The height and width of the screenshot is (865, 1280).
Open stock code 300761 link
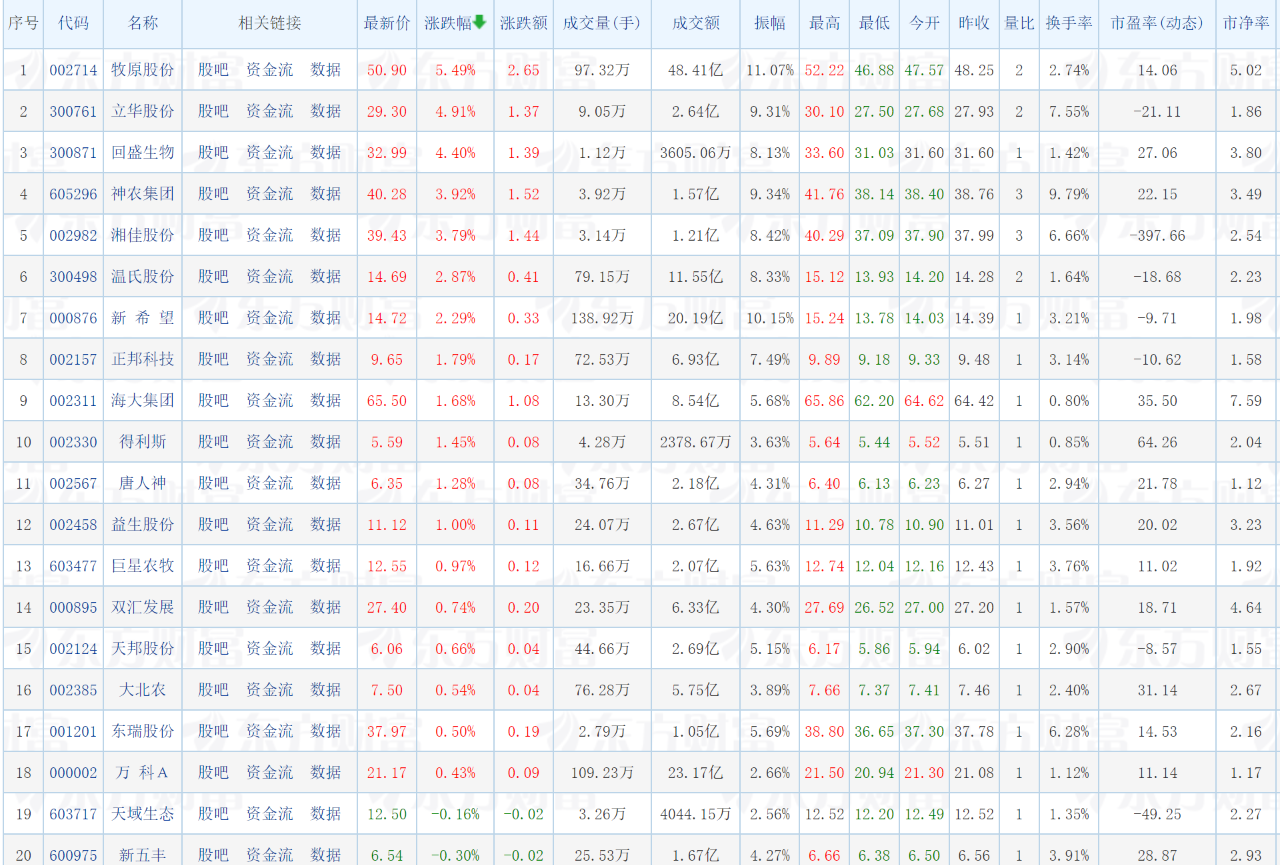pos(74,111)
